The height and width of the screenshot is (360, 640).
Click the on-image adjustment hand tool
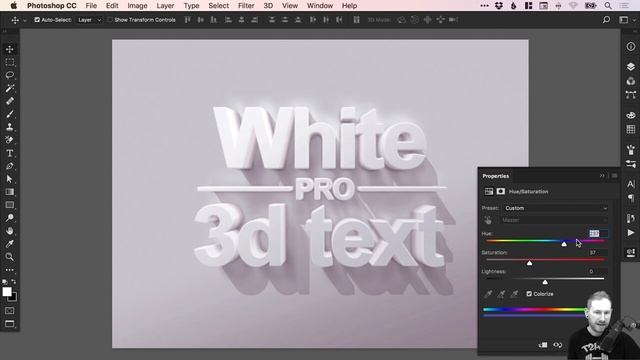tap(488, 220)
